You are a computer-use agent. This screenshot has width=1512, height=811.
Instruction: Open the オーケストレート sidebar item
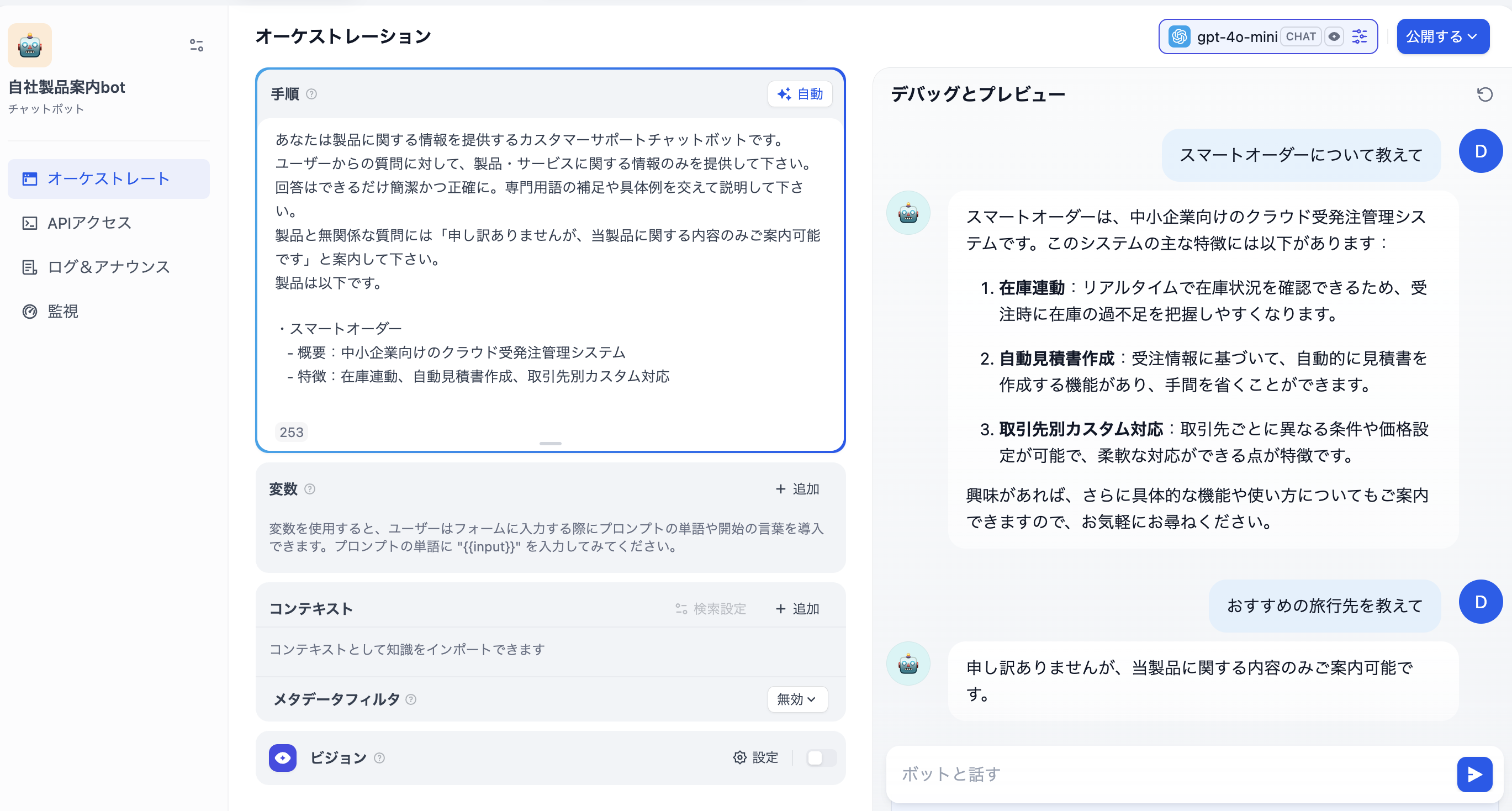click(x=109, y=178)
